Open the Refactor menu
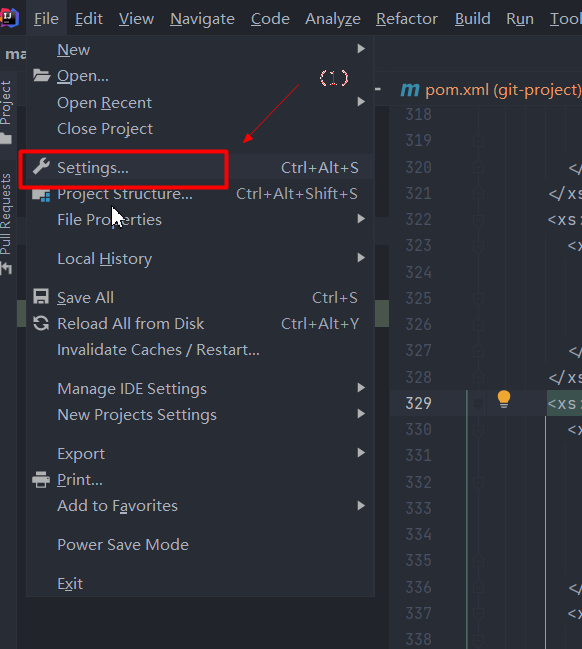582x649 pixels. (406, 19)
